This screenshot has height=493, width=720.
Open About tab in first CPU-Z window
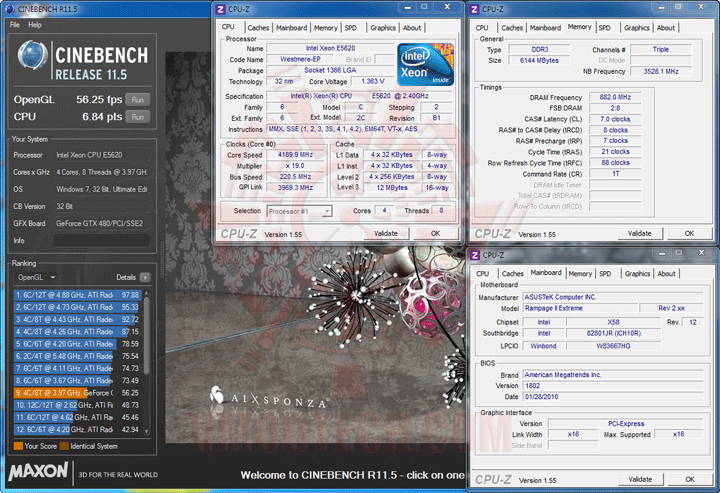pos(412,28)
